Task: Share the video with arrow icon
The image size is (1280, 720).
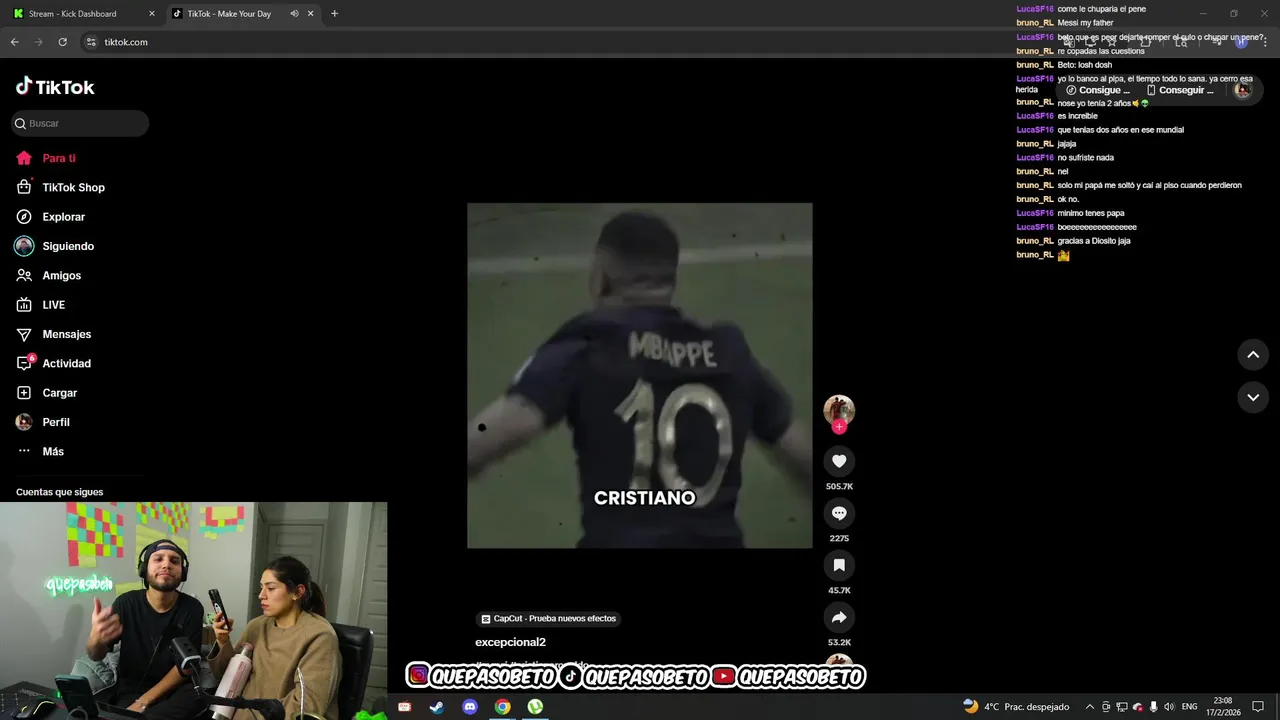Action: (839, 617)
